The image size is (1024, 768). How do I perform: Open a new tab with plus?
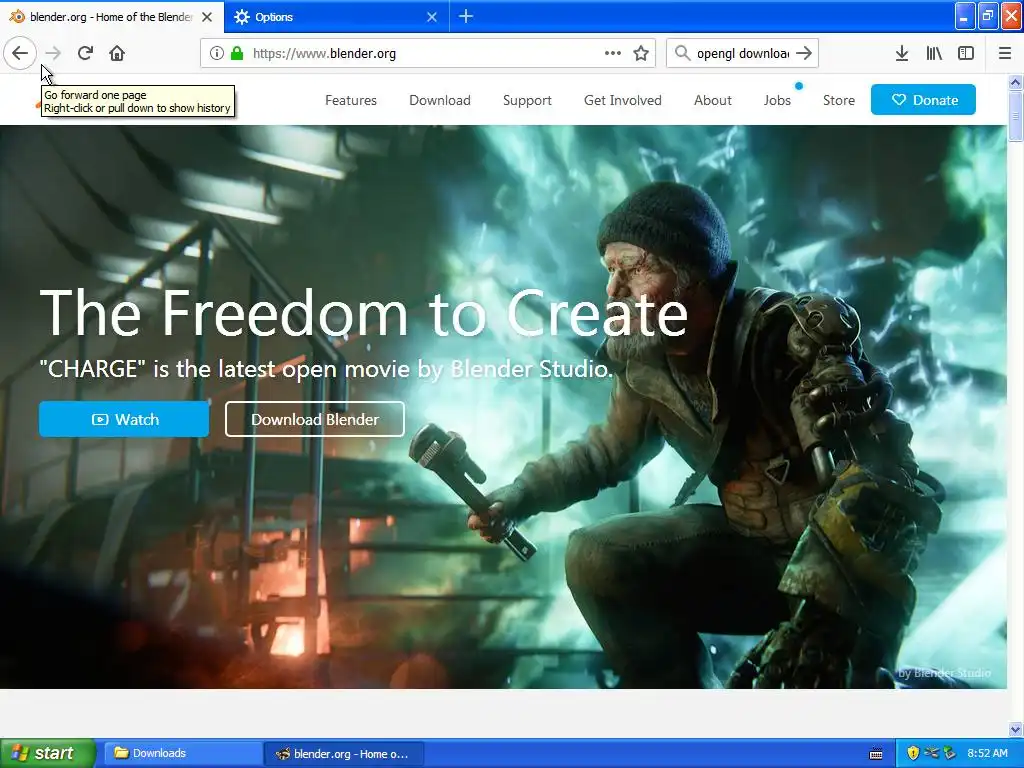click(x=466, y=16)
